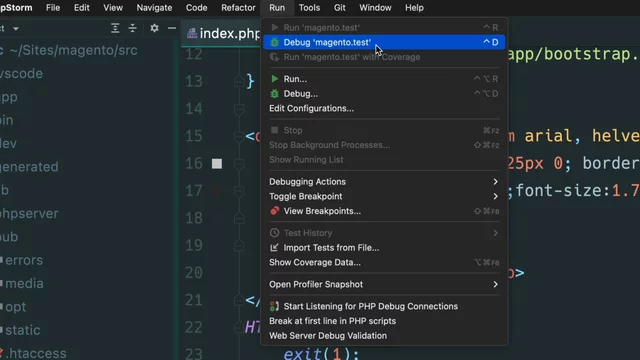This screenshot has height=360, width=640.
Task: Start Listening for PHP Debug Connections
Action: pos(384,307)
